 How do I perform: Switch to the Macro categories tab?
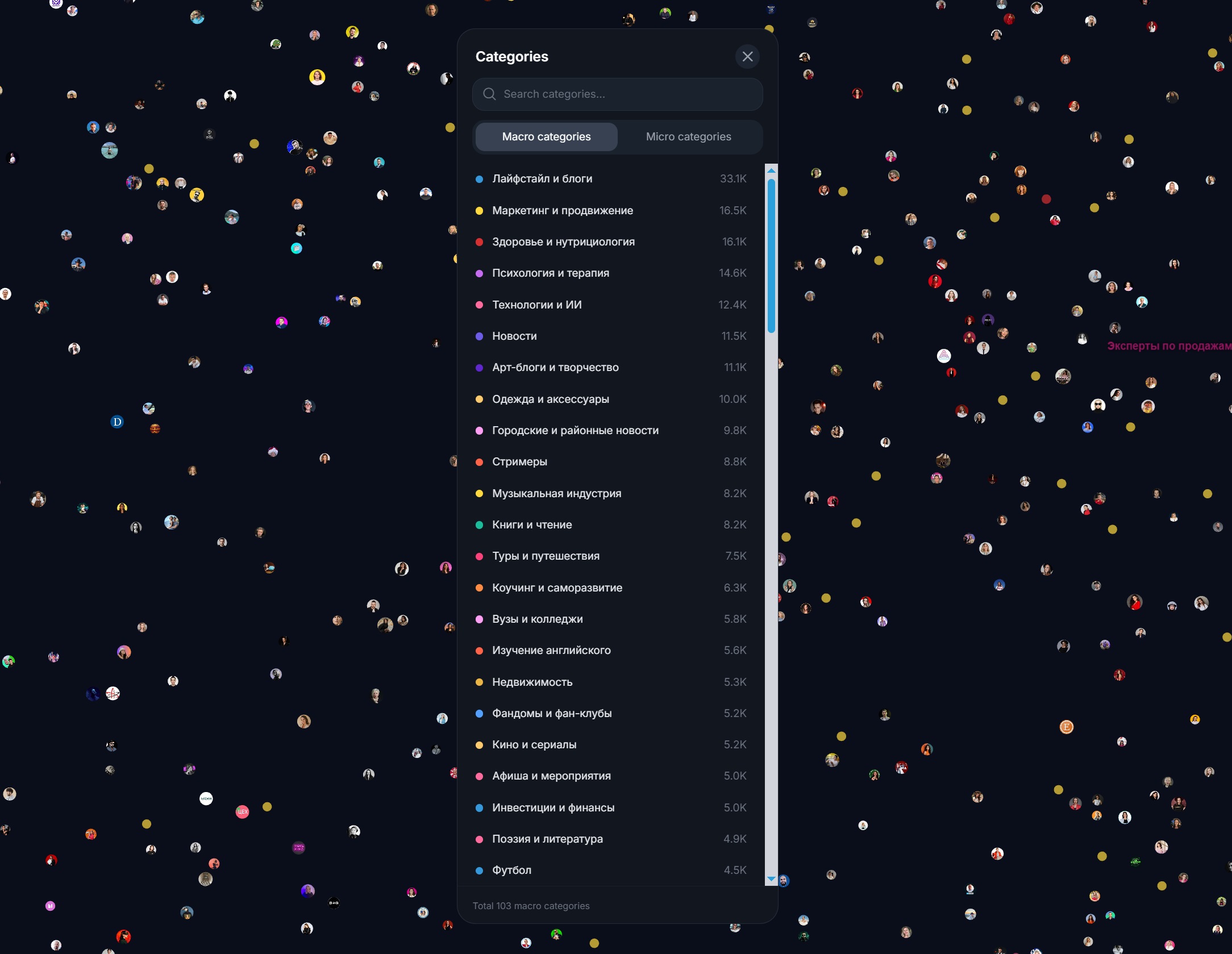[546, 137]
